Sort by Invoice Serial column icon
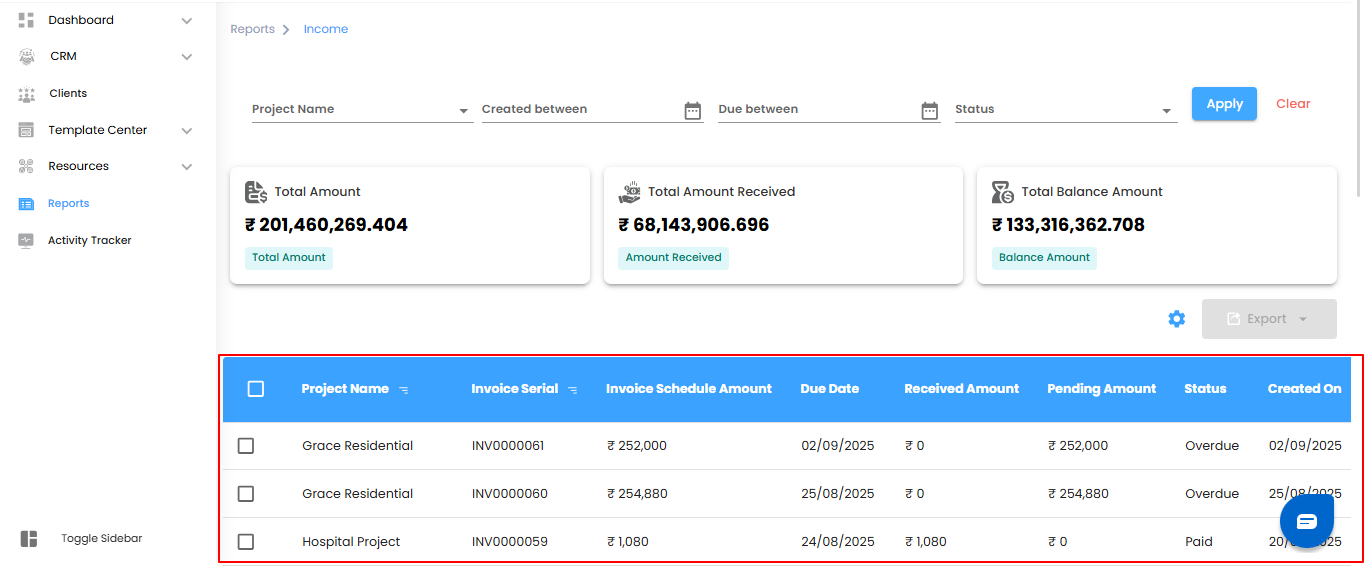Screen dimensions: 1365x566 tap(573, 390)
